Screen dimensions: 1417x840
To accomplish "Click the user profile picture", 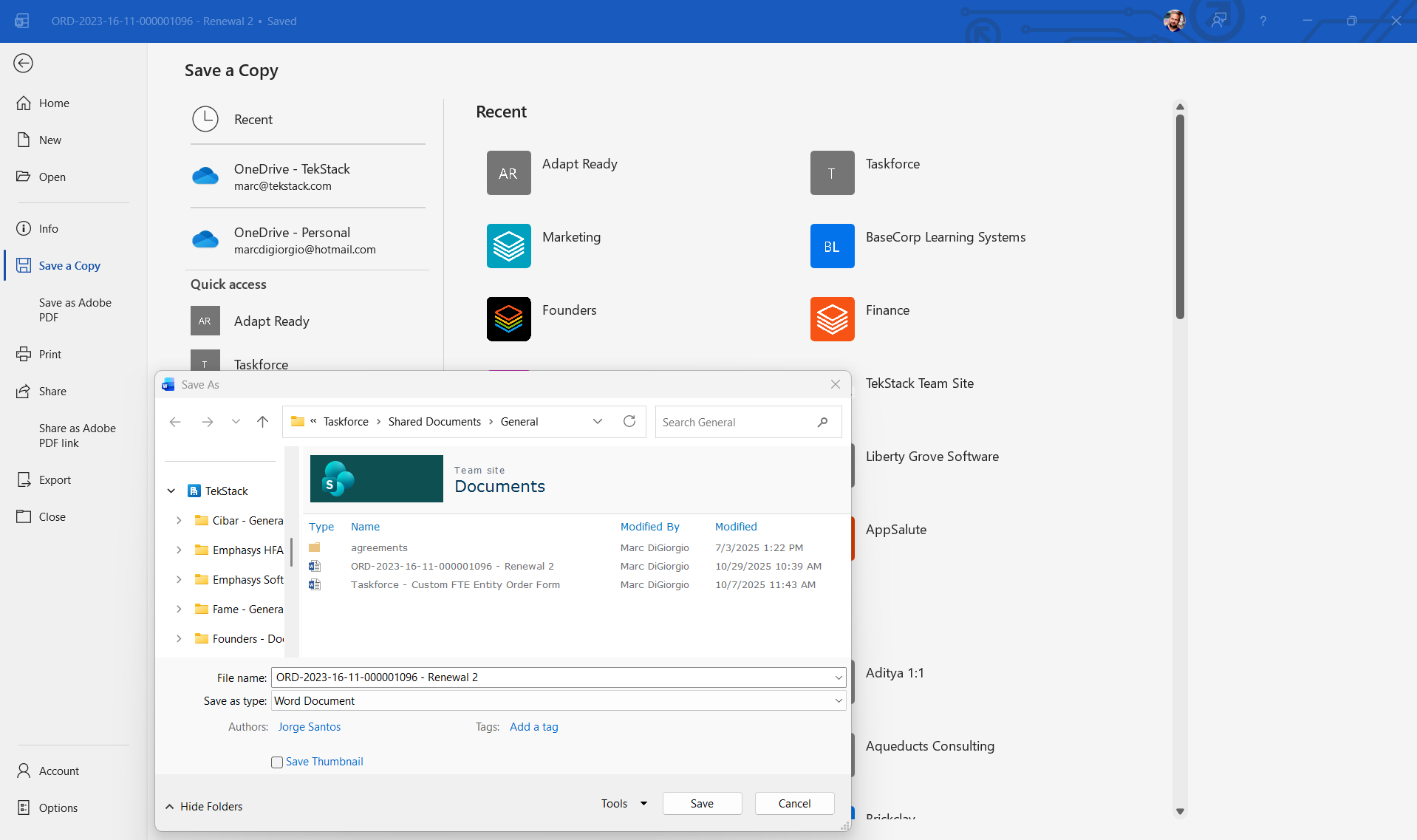I will coord(1174,21).
